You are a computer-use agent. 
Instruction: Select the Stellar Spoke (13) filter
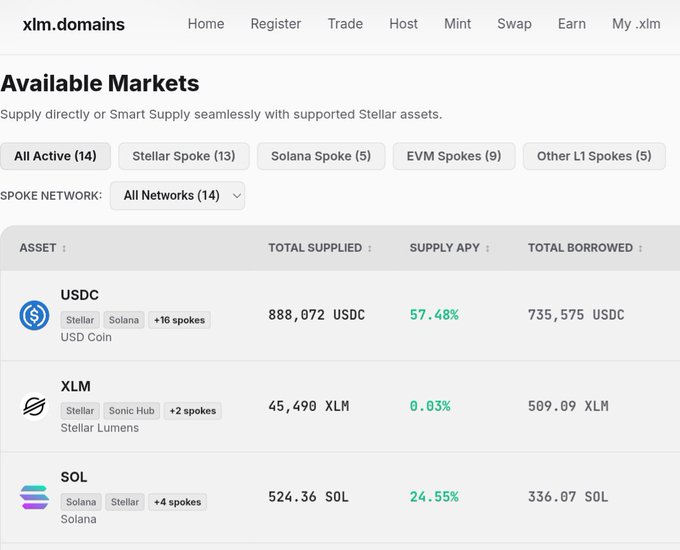184,156
